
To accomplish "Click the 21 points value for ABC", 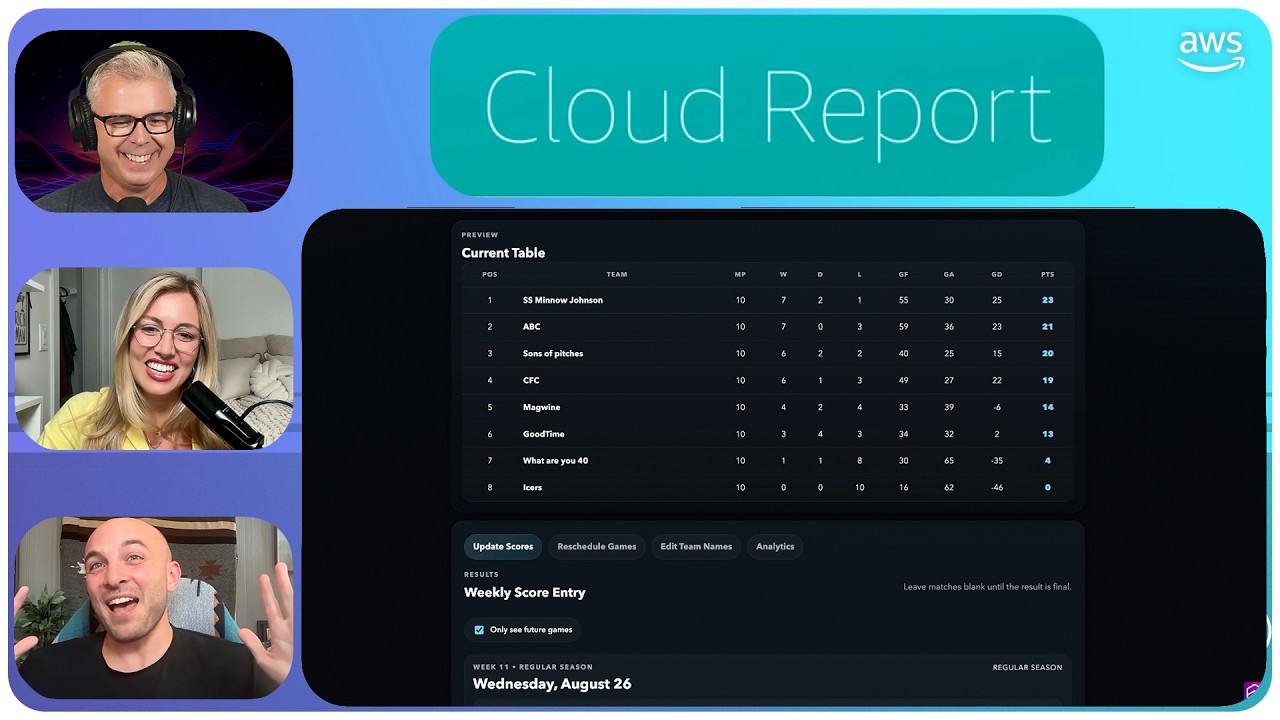I will point(1047,327).
